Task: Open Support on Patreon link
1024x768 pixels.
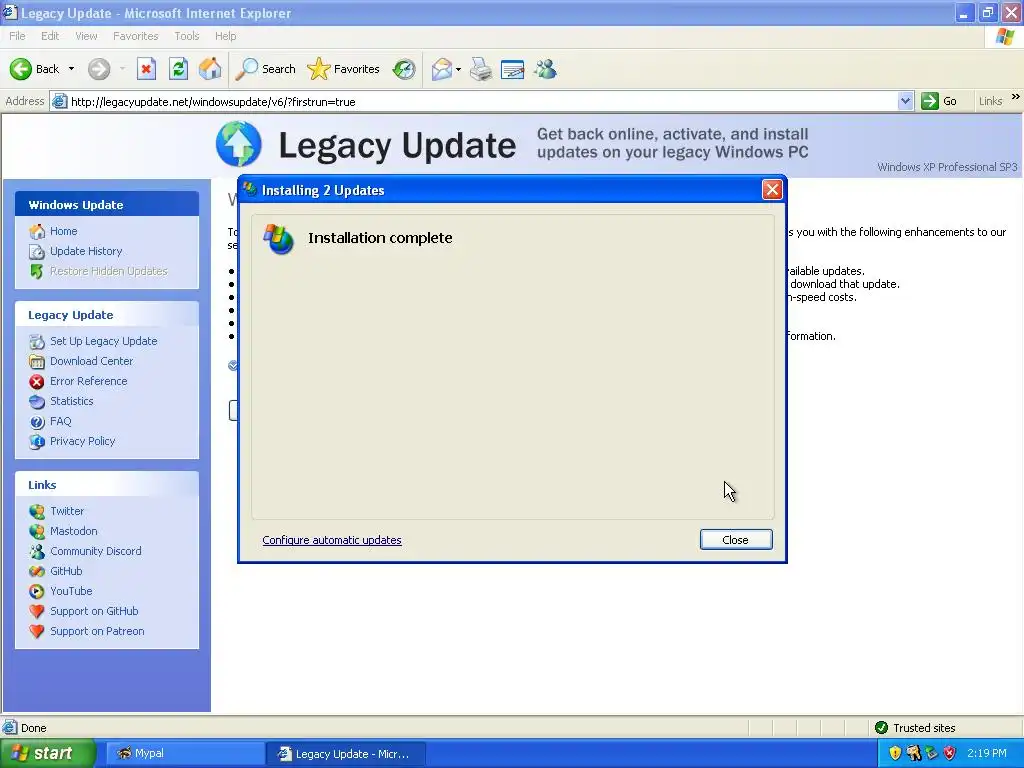Action: (x=97, y=631)
